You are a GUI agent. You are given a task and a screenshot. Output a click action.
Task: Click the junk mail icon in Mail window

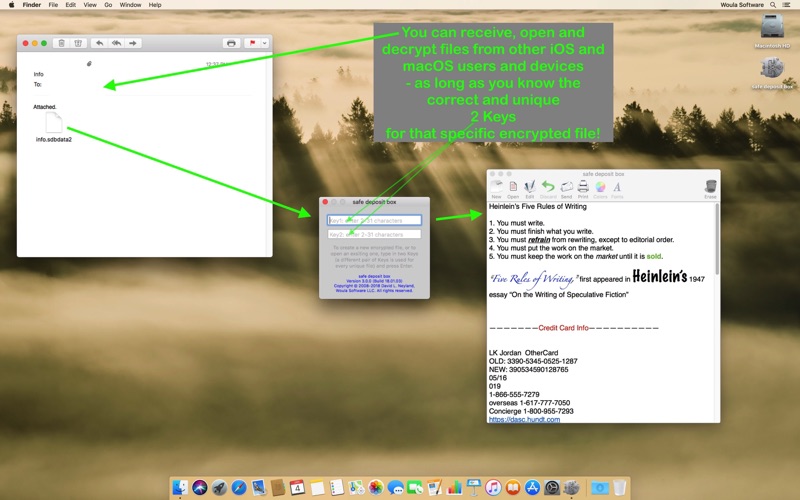[x=78, y=43]
